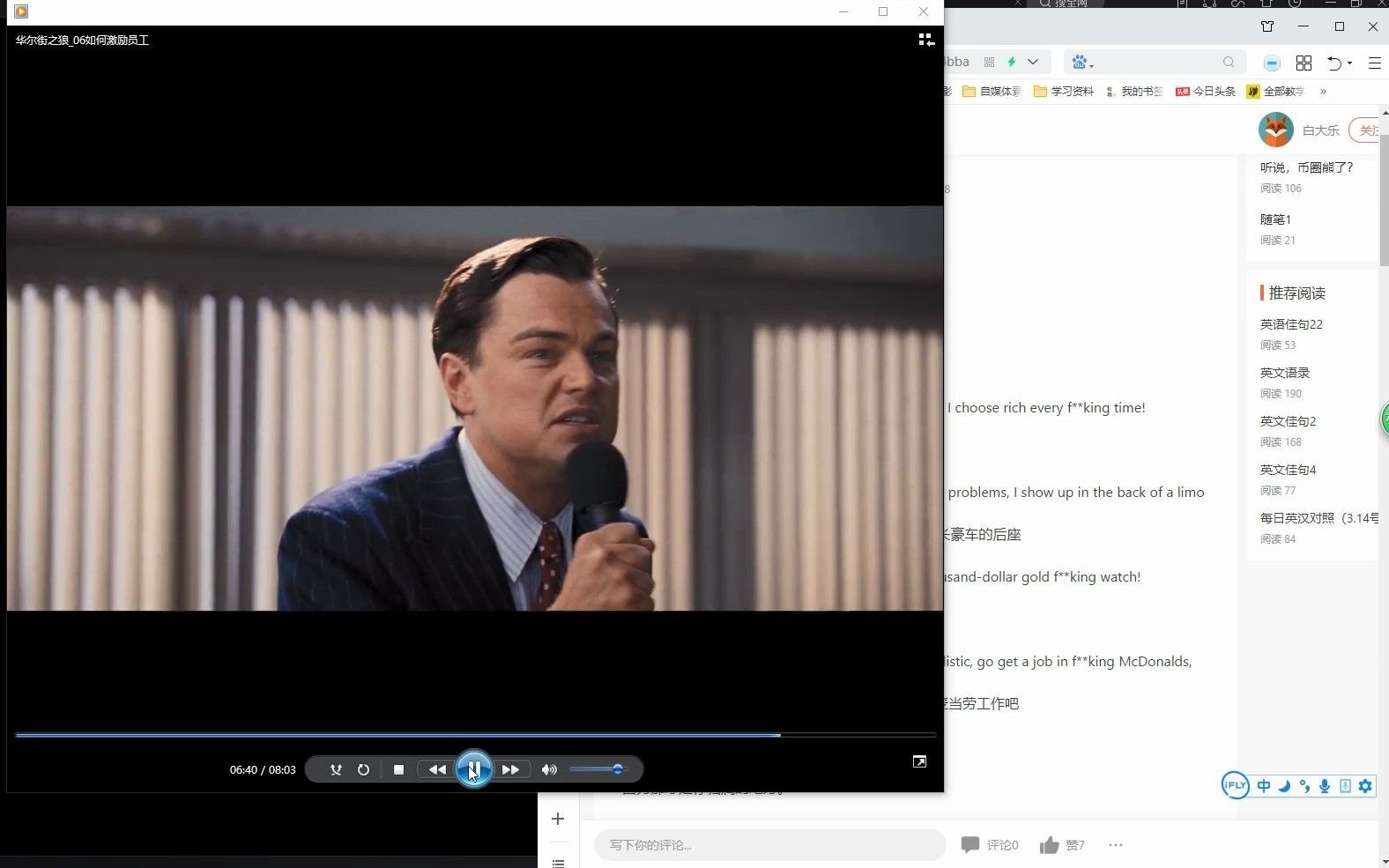Toggle shuffle mode in media player

click(336, 769)
